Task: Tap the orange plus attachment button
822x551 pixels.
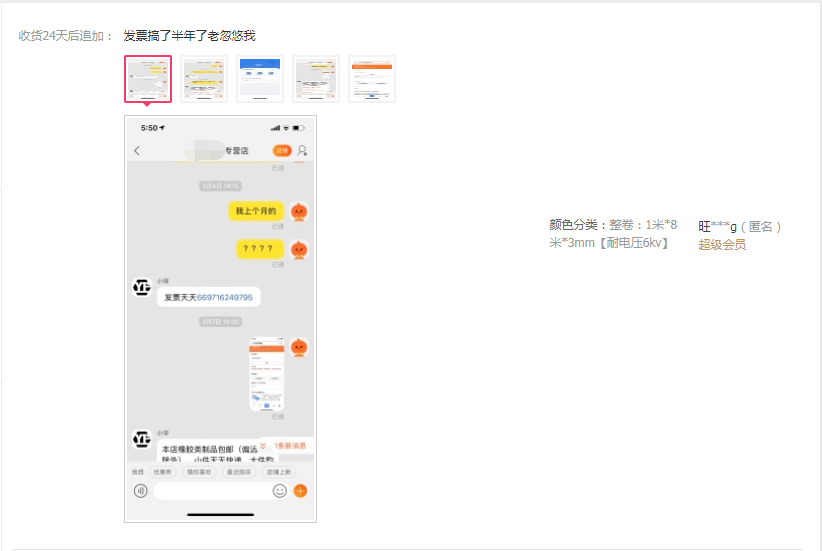Action: click(300, 491)
